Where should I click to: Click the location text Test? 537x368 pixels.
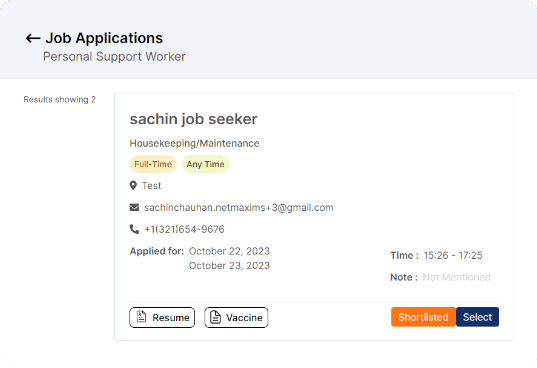151,186
